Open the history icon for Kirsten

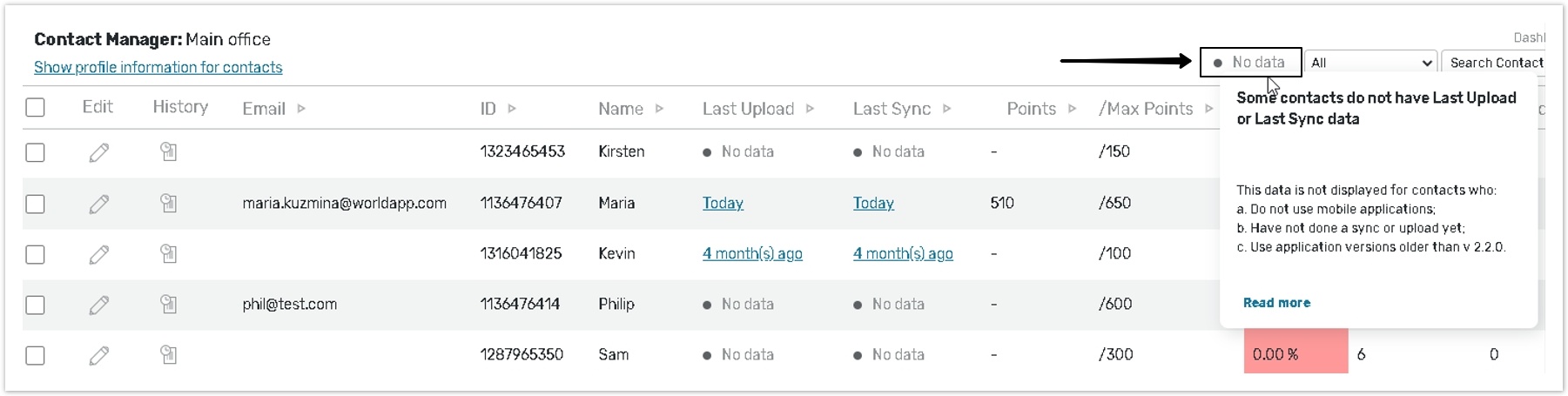point(169,152)
